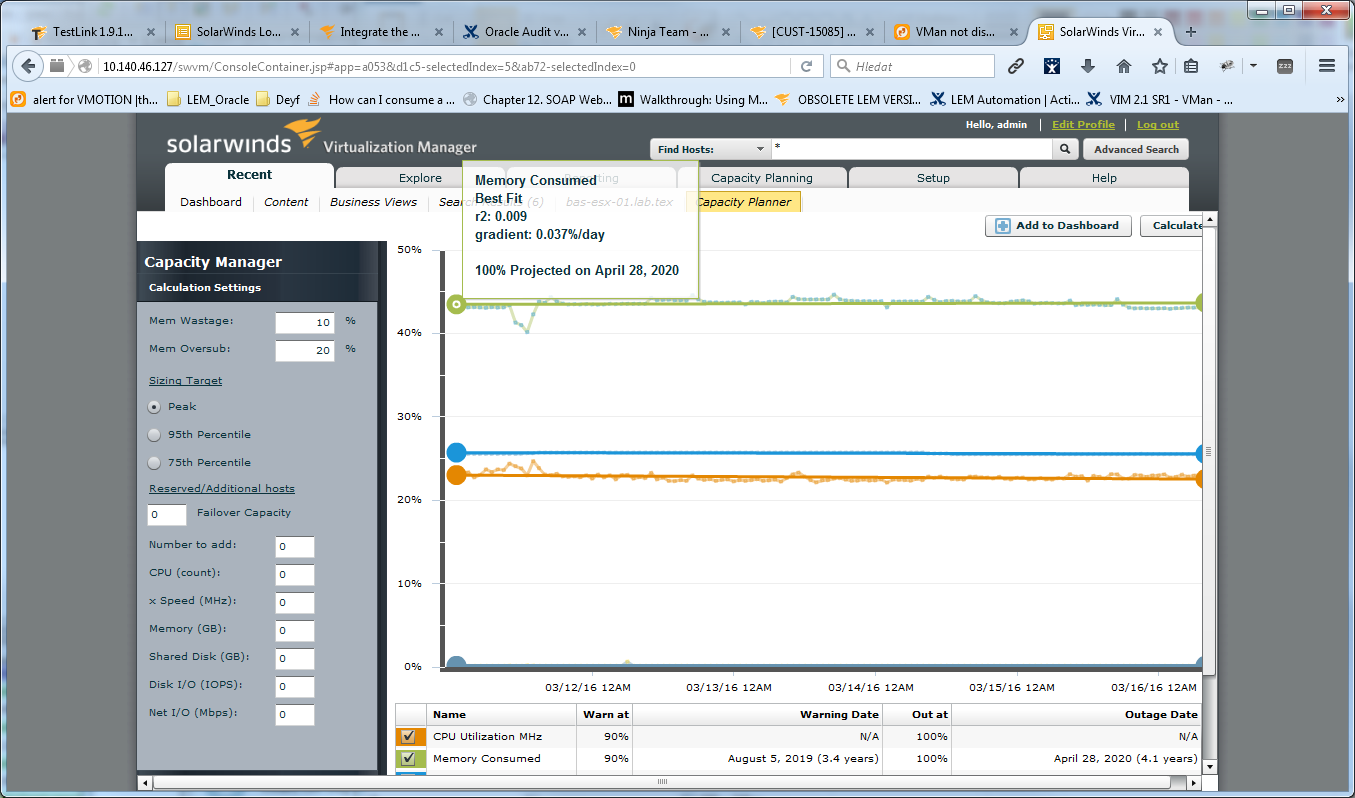Open the Firefox hamburger menu

point(1327,67)
